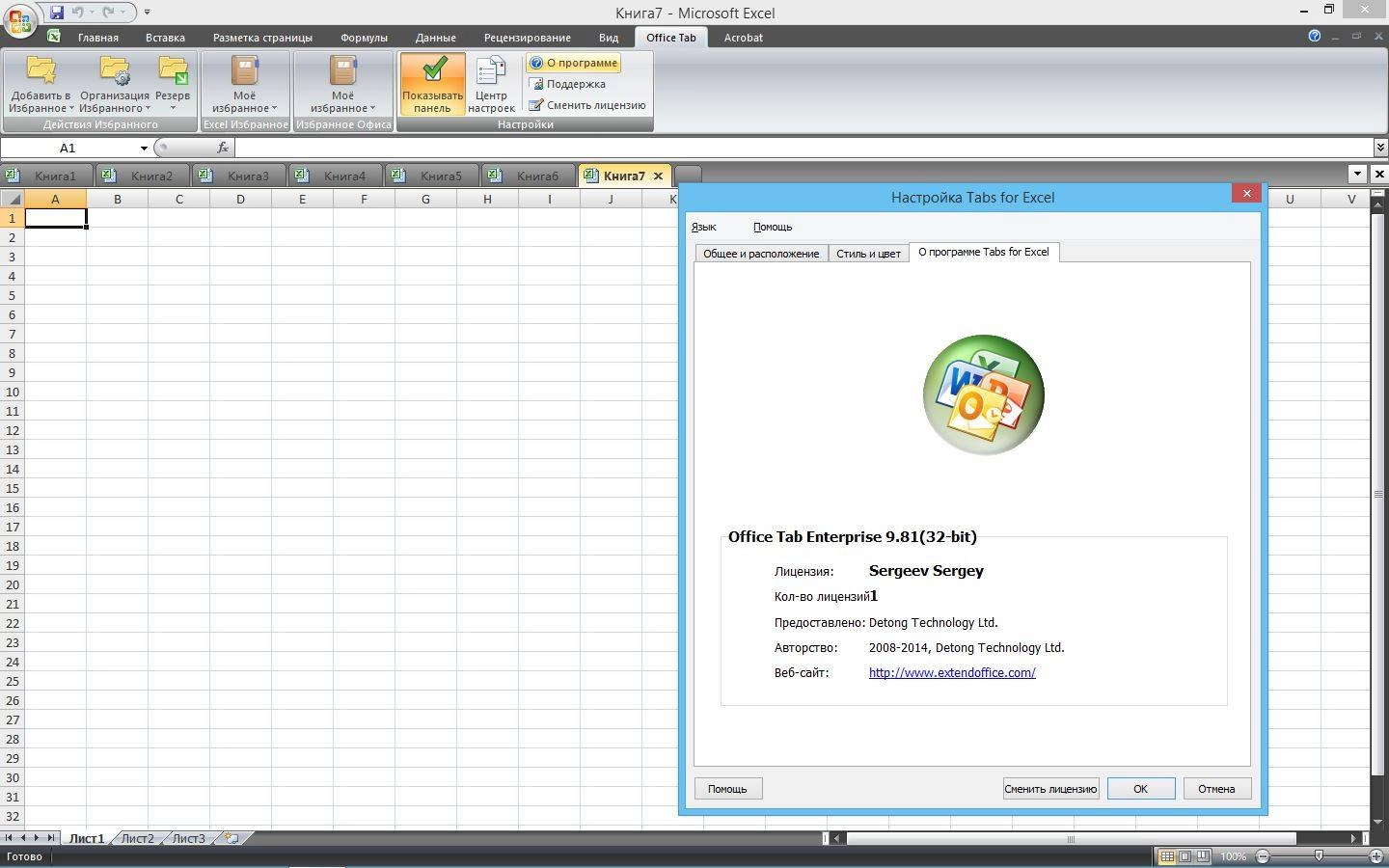Open the workbook tab list dropdown

click(1357, 175)
